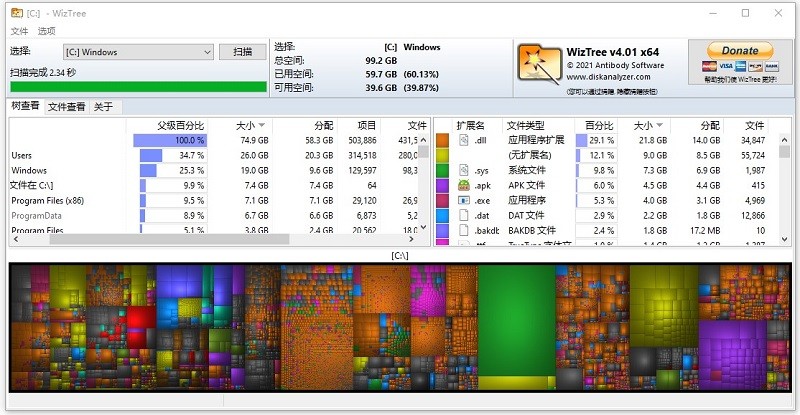Click tree horizontal scrollbar right arrow

click(x=412, y=239)
